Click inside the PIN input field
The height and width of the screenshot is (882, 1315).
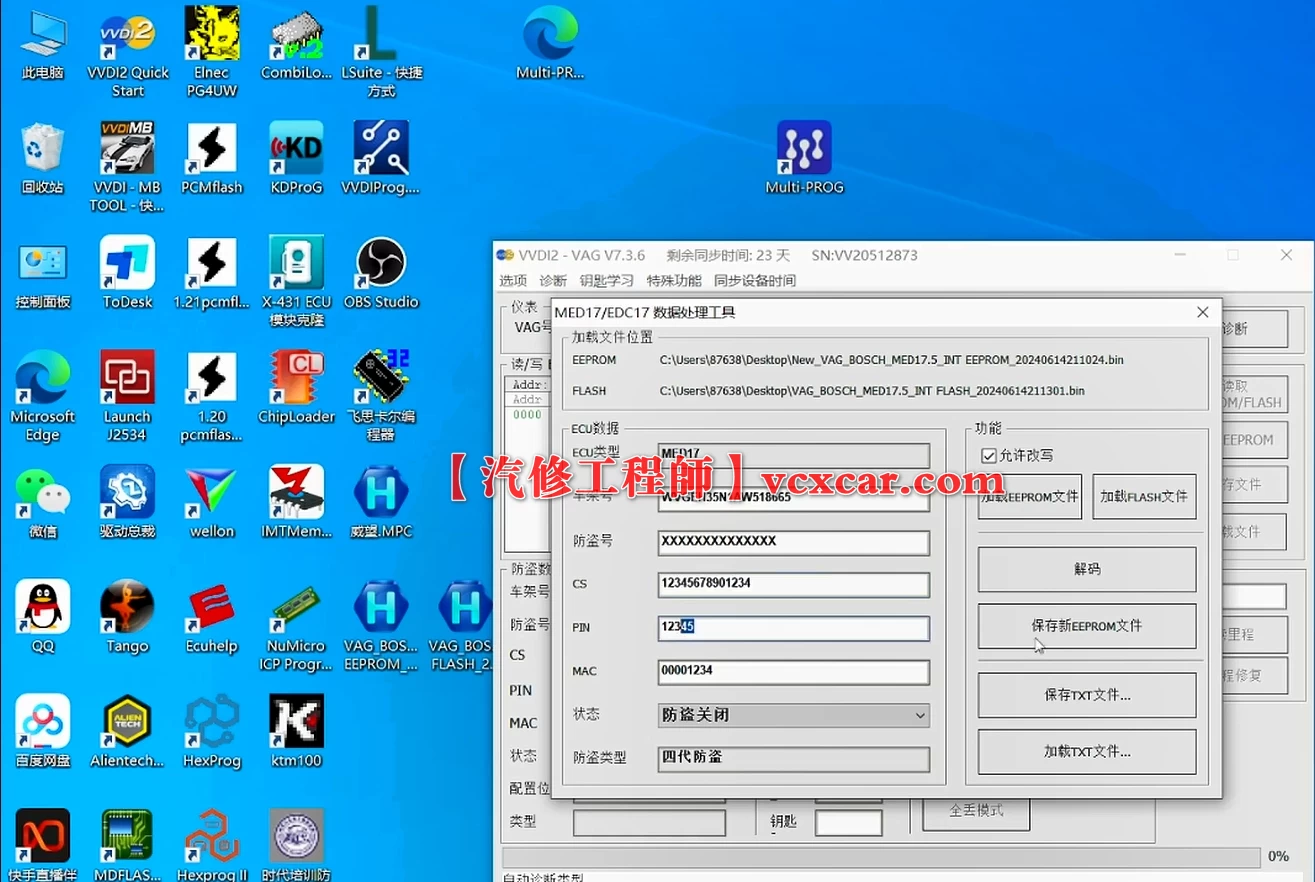(x=793, y=628)
